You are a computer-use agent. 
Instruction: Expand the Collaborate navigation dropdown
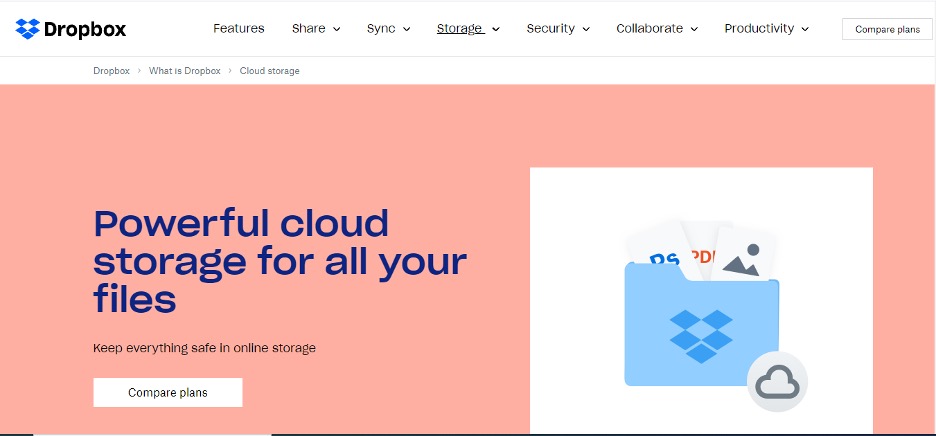tap(656, 29)
